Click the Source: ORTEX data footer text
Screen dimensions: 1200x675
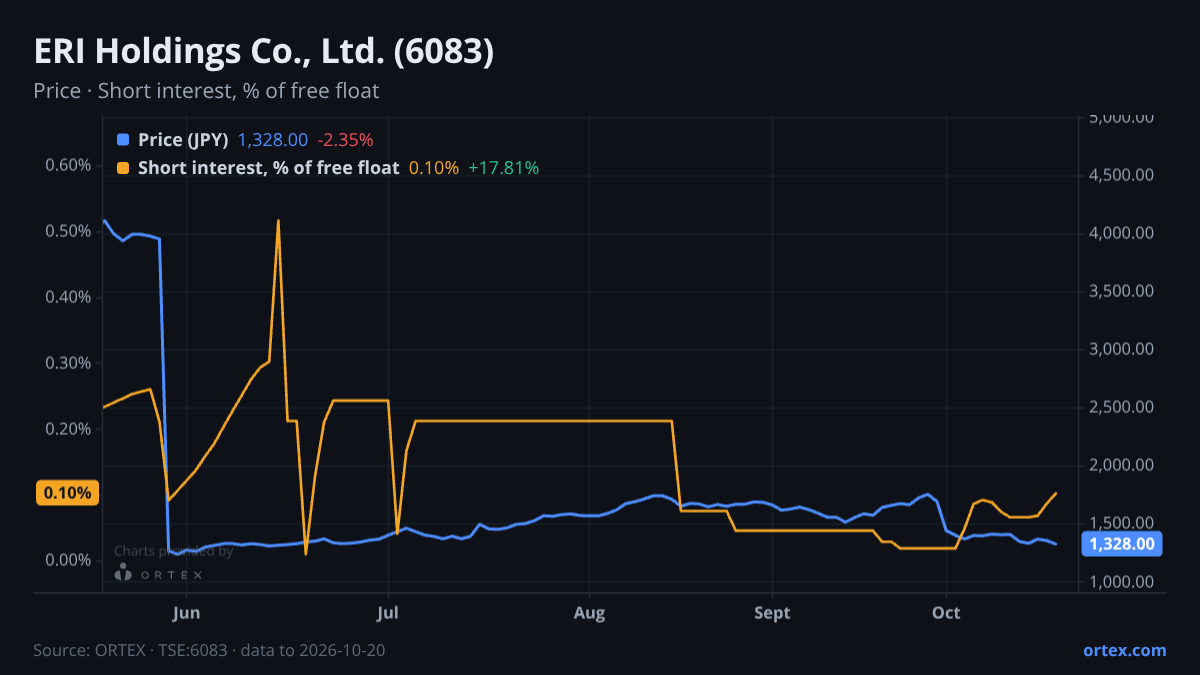[x=209, y=650]
